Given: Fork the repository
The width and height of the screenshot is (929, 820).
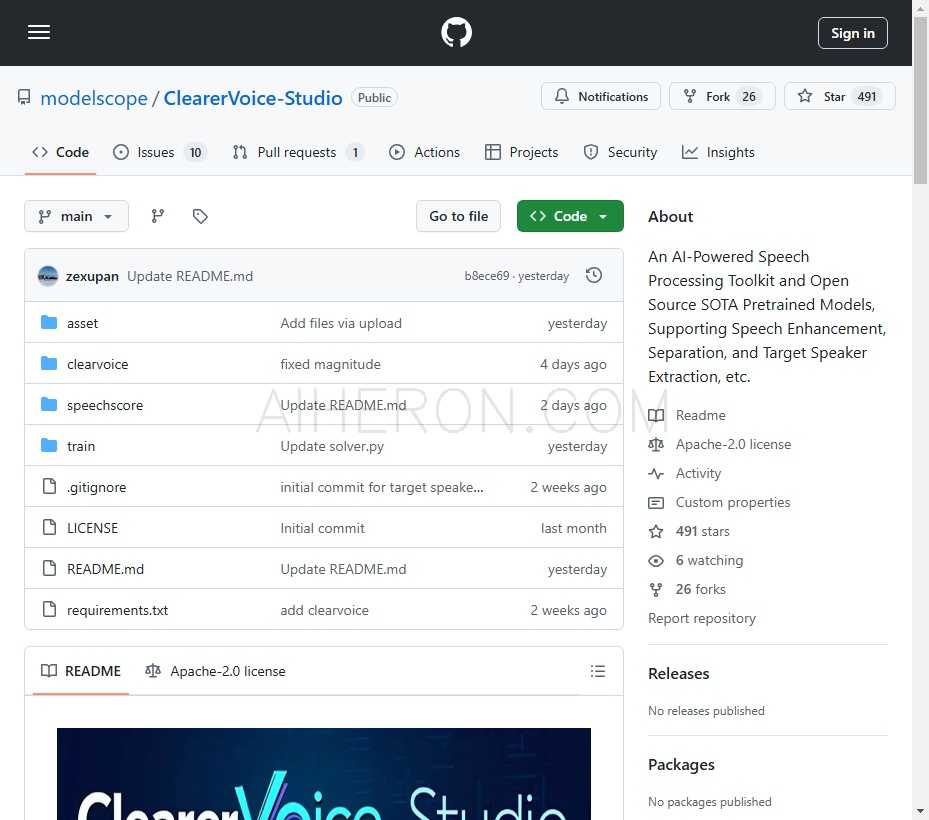Looking at the screenshot, I should pyautogui.click(x=722, y=97).
